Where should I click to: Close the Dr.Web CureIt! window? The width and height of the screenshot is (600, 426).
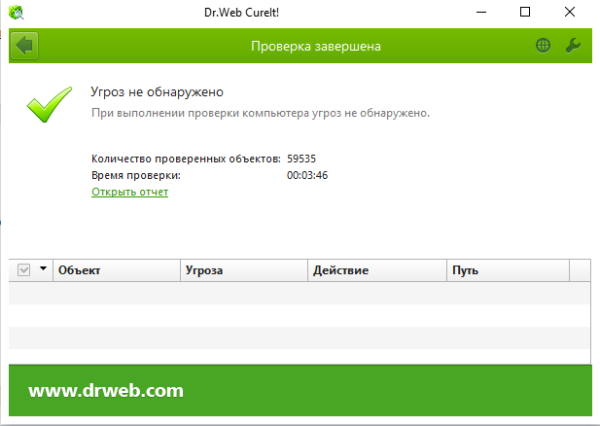[570, 12]
